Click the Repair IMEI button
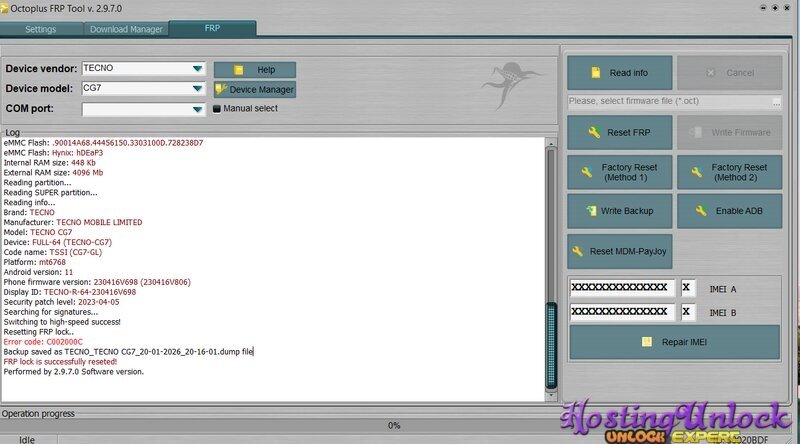This screenshot has height=444, width=800. coord(673,342)
